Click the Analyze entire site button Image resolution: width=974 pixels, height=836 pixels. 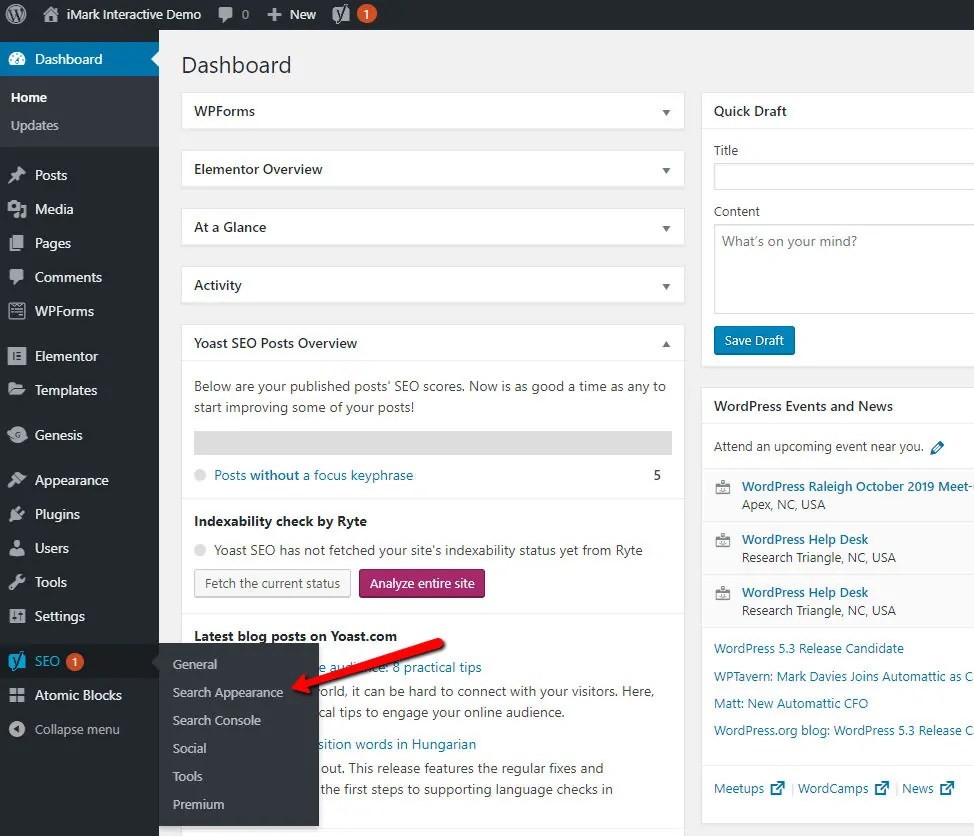[x=422, y=583]
